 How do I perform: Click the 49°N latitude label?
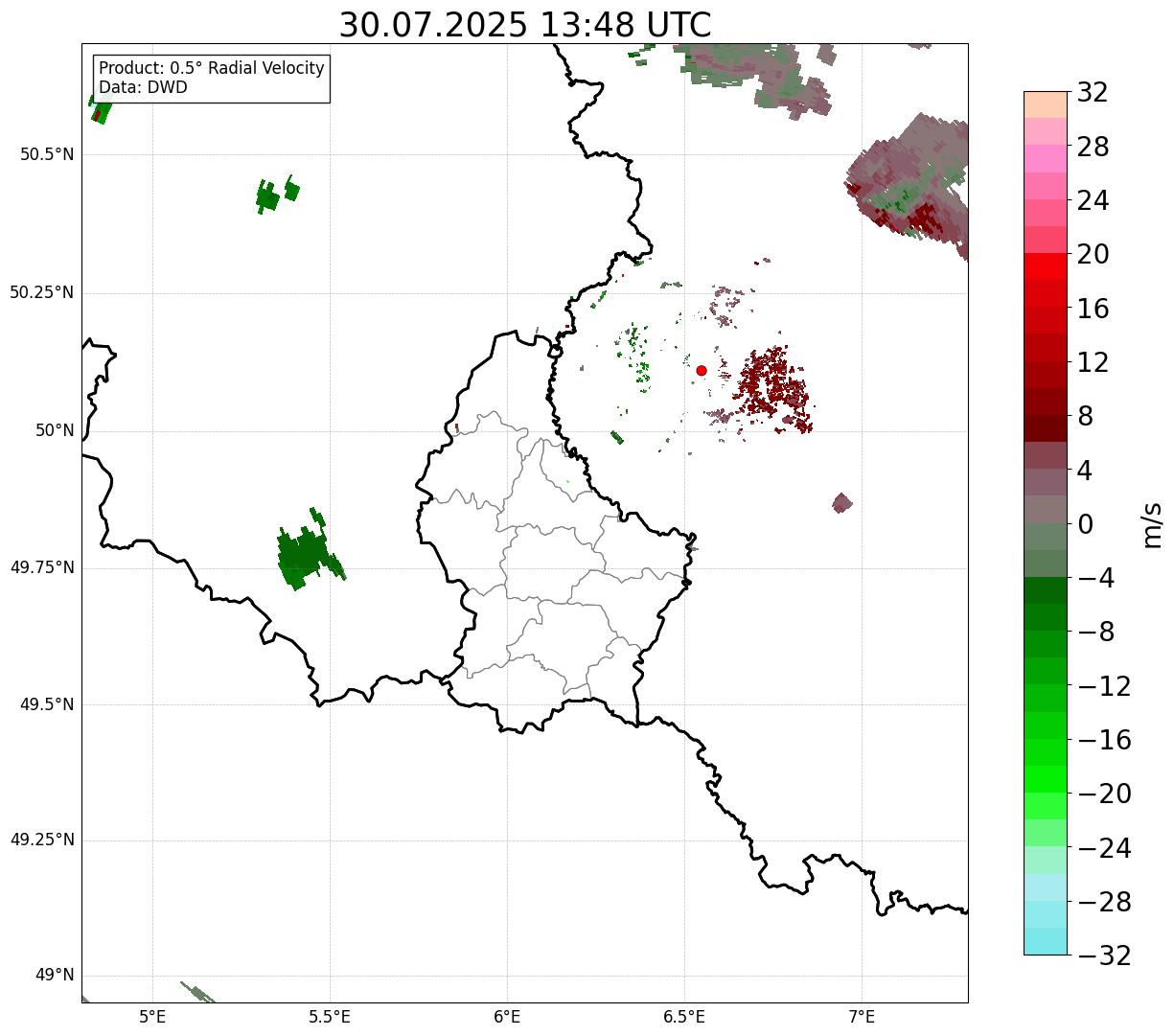pos(55,976)
